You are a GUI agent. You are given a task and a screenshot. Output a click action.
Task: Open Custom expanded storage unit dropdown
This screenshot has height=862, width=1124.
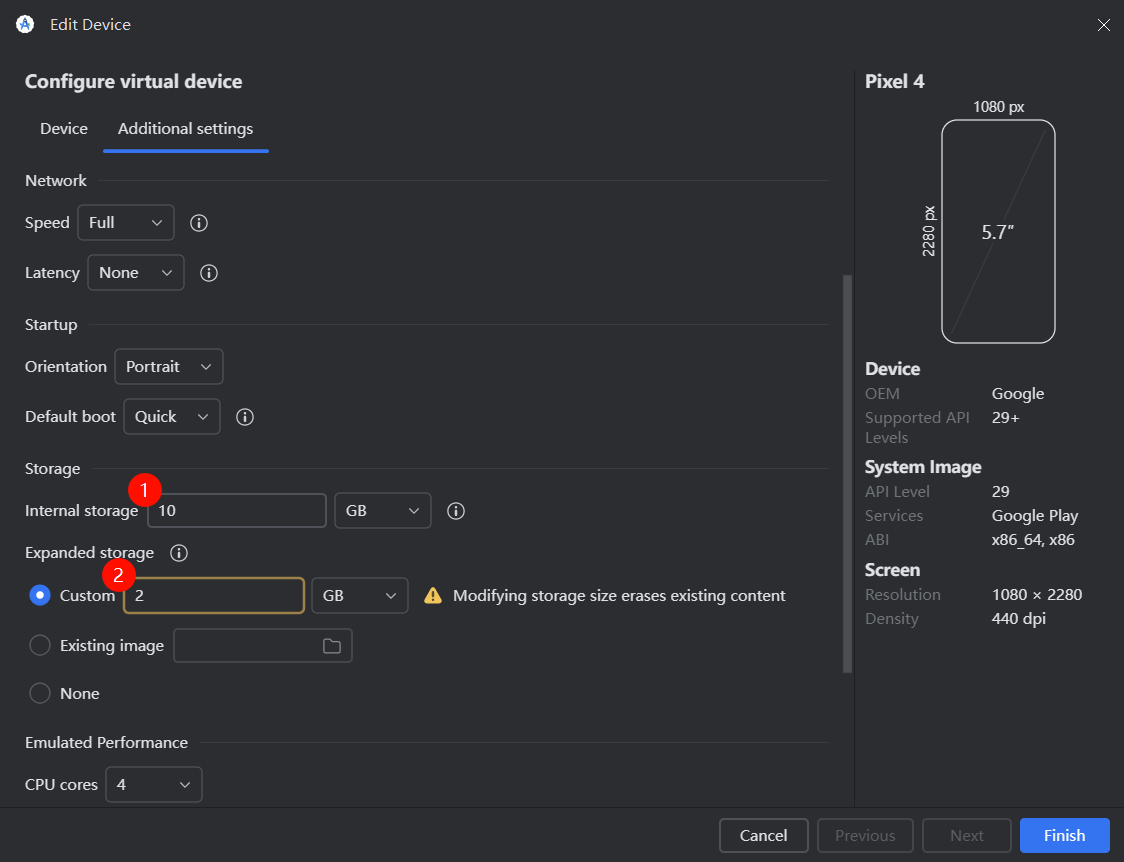pyautogui.click(x=360, y=595)
